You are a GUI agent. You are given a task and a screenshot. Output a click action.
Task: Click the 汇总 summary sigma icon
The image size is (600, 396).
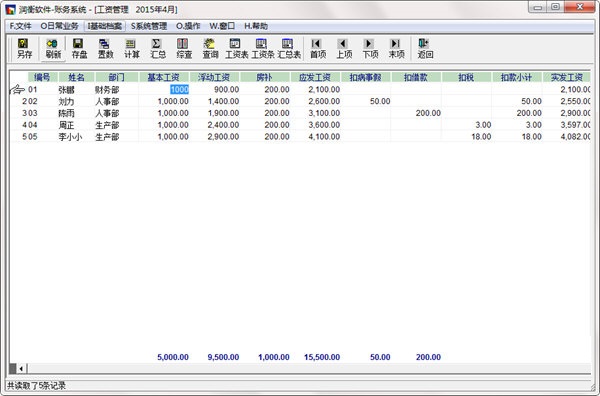click(x=157, y=48)
